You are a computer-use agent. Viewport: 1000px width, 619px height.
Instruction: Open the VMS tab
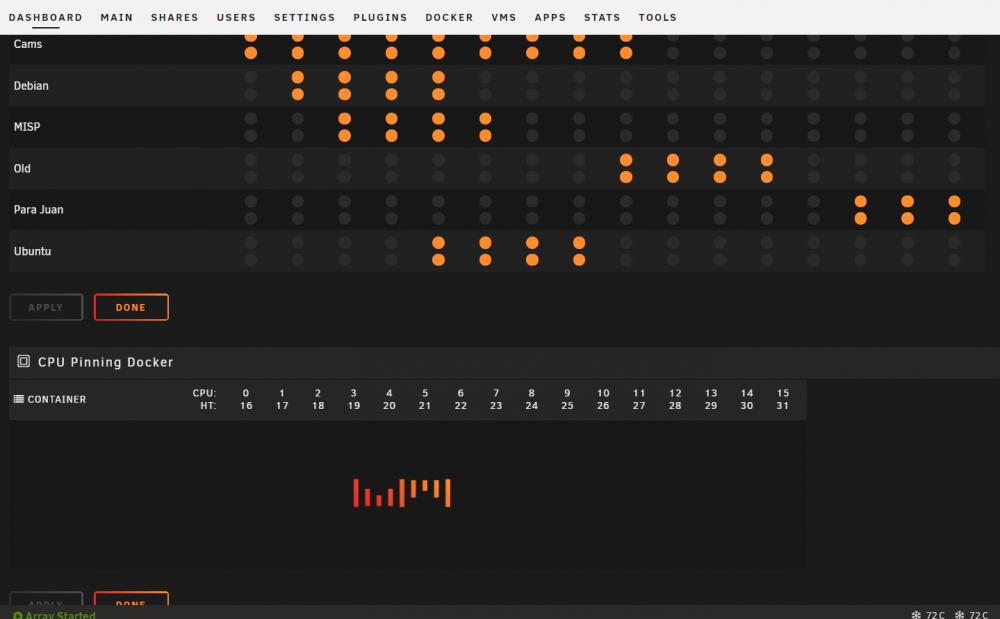[x=504, y=17]
